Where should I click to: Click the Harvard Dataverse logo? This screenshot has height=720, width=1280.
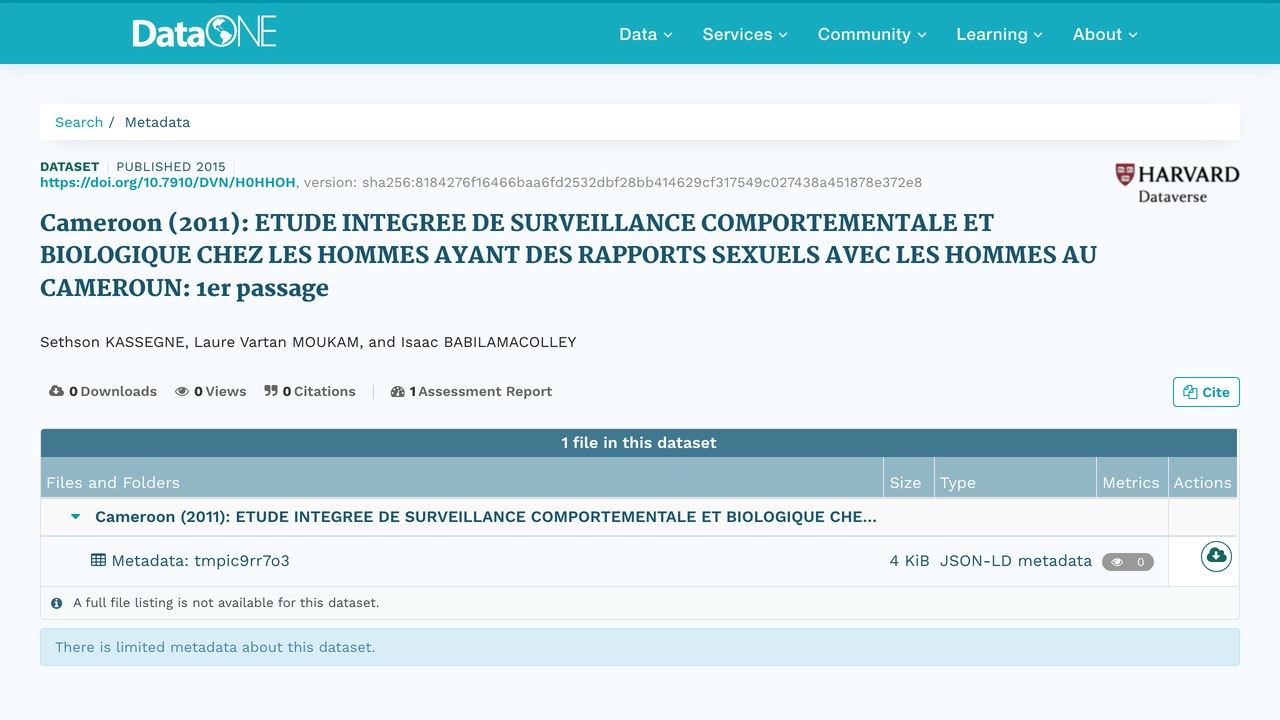[x=1177, y=183]
